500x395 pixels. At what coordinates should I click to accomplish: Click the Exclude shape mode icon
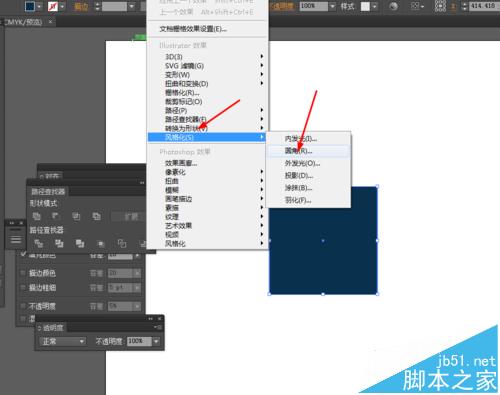97,216
